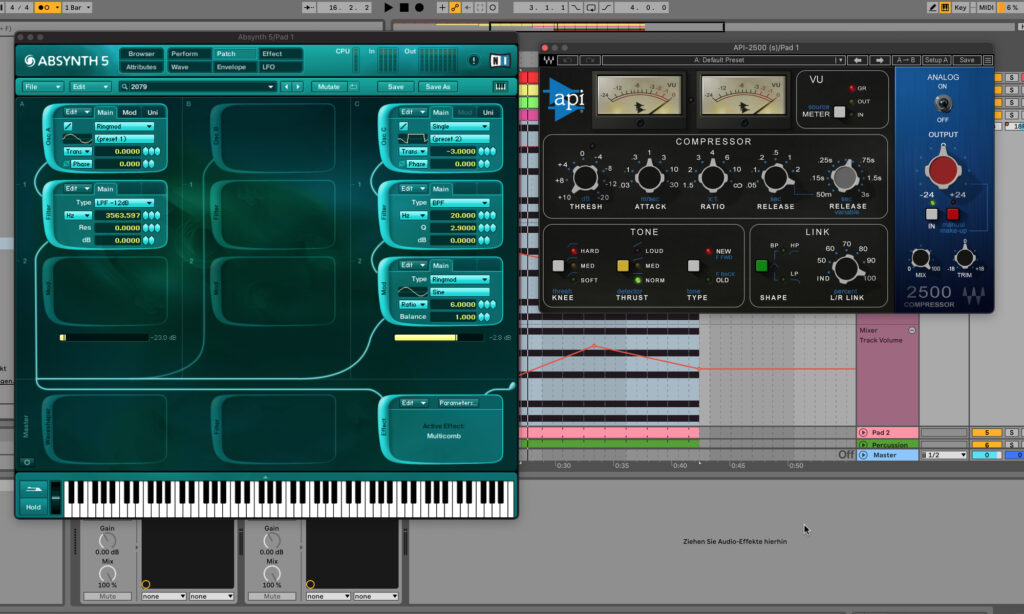
Task: Stop playback in the Ableton transport
Action: click(x=404, y=7)
